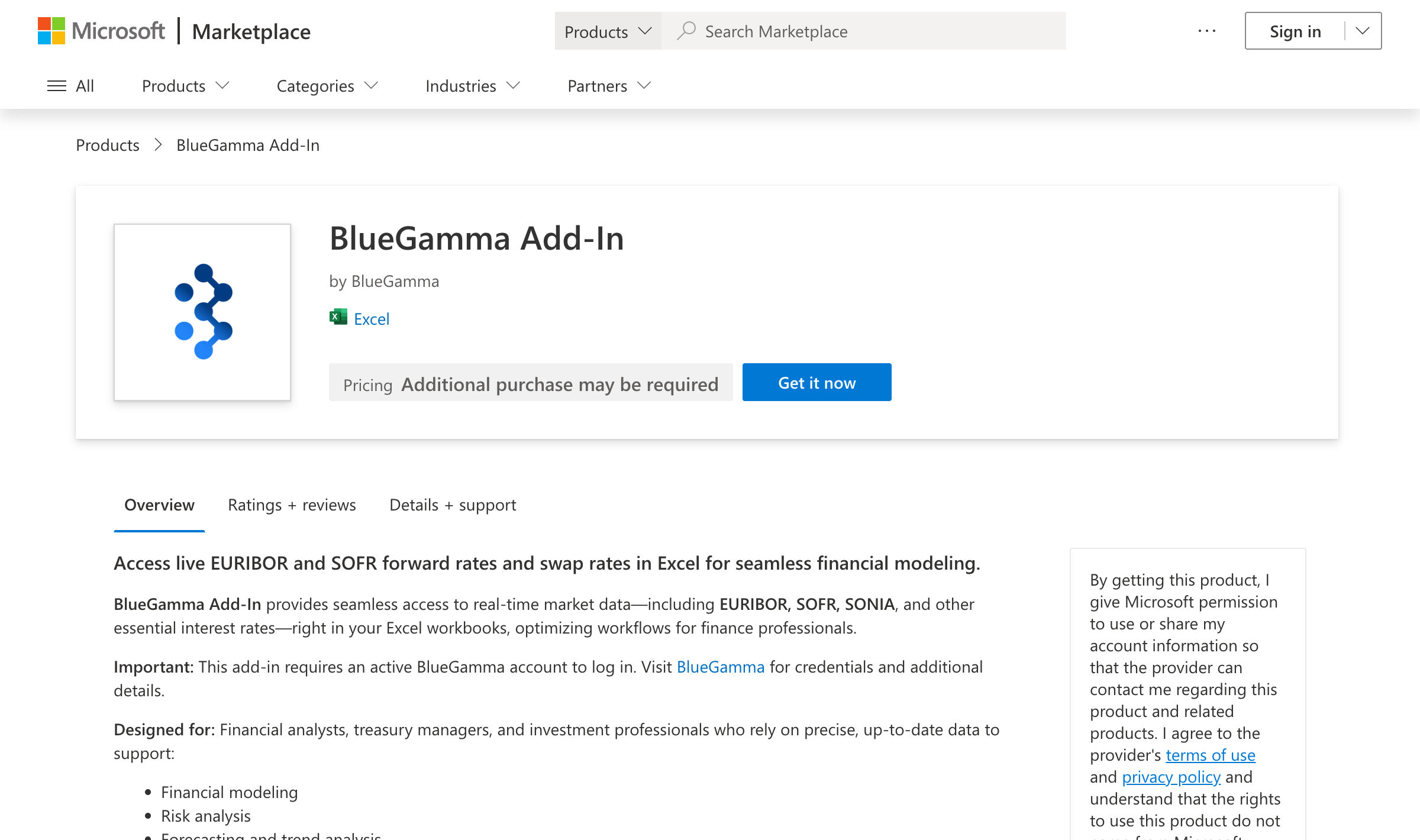
Task: Select the Sign in split-button chevron
Action: point(1363,31)
